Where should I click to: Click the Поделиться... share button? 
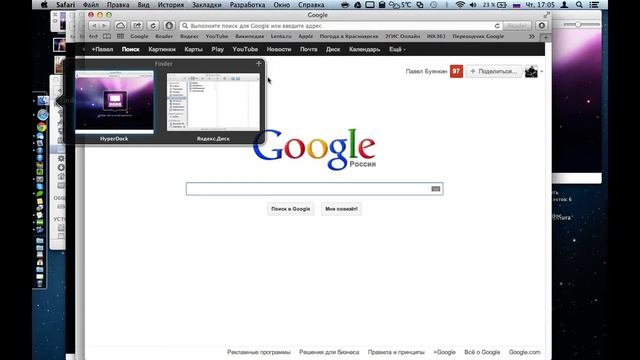click(494, 71)
